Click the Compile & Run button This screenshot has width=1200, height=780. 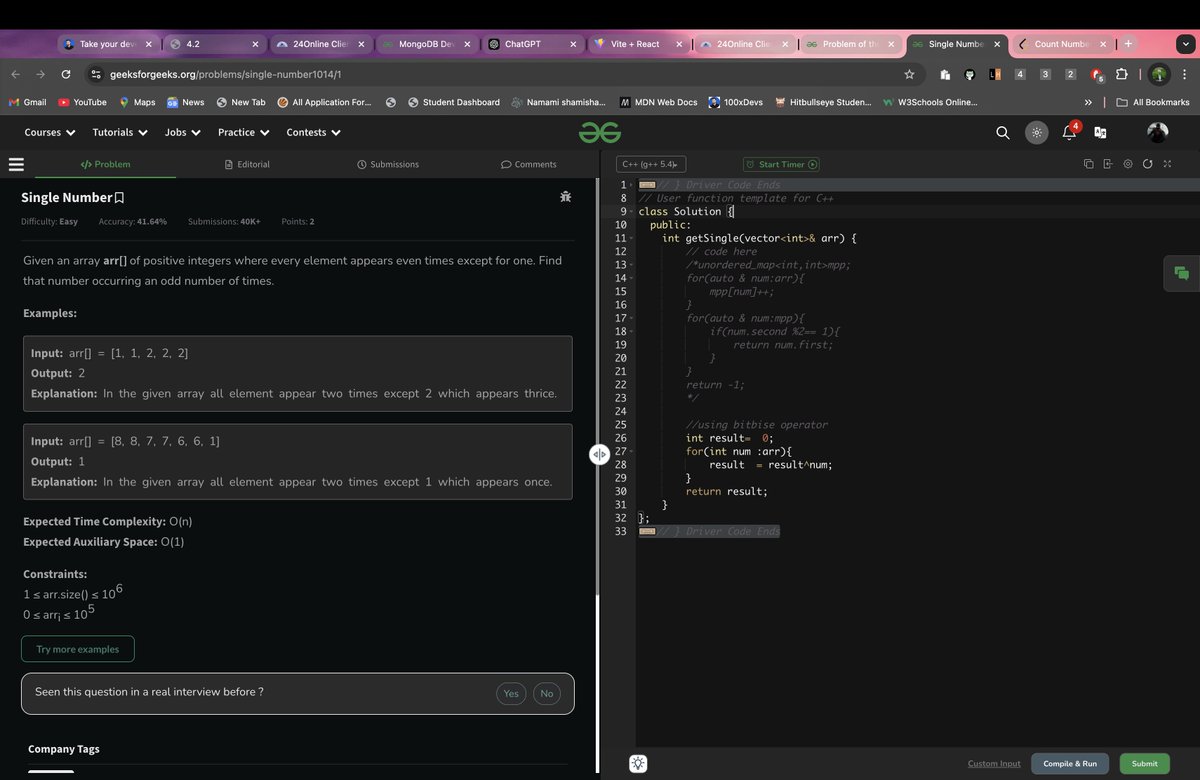[x=1070, y=763]
